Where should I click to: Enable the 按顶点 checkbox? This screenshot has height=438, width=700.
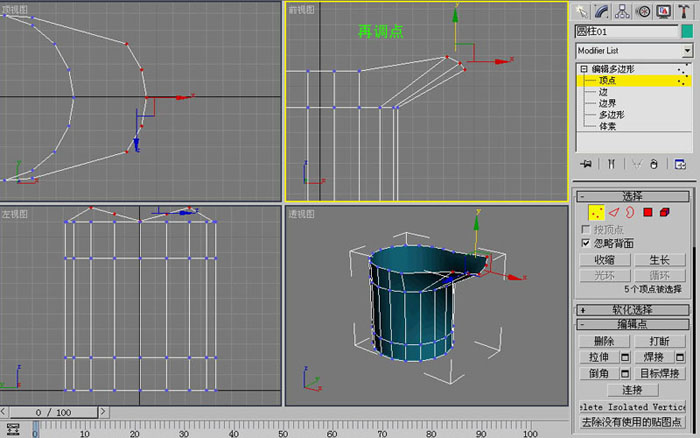pyautogui.click(x=586, y=229)
